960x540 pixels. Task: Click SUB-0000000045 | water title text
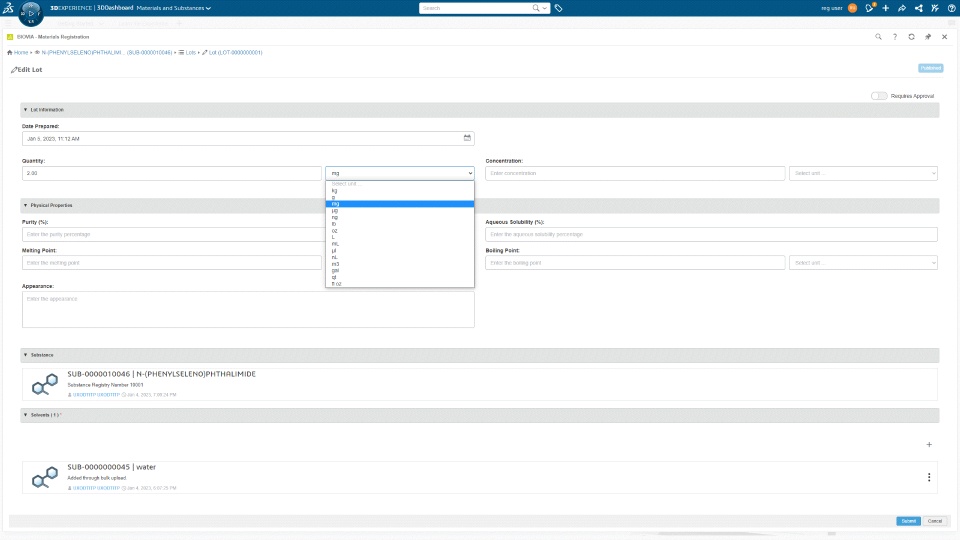pos(111,467)
